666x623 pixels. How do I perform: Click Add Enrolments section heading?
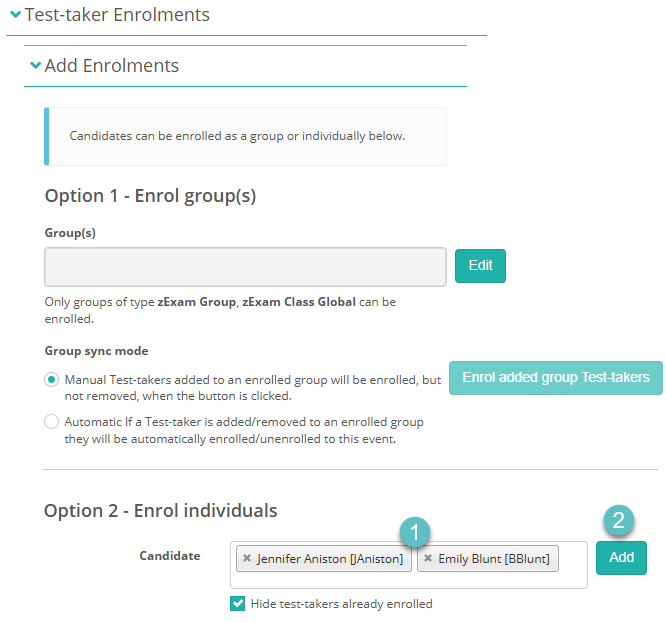[x=112, y=66]
